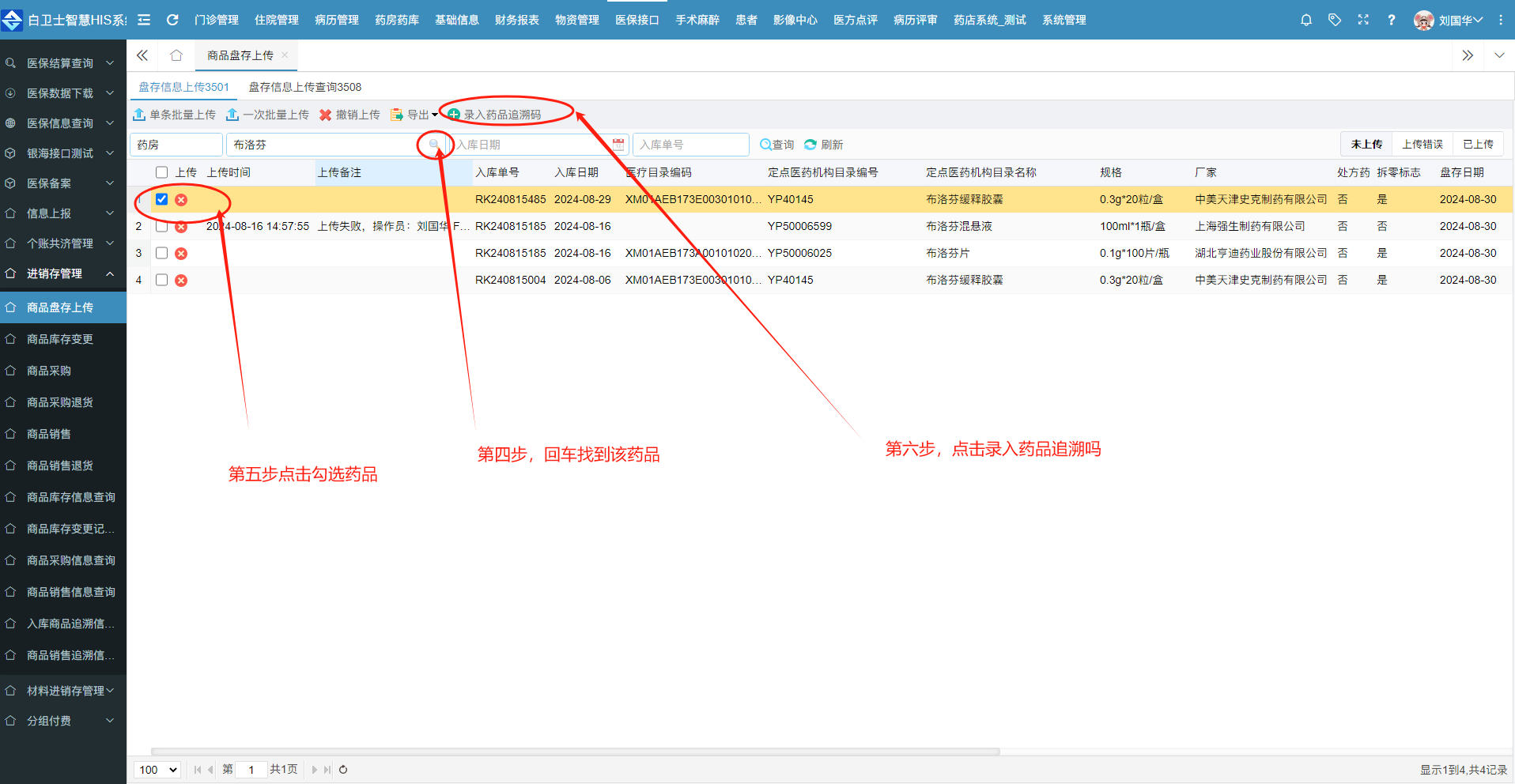The image size is (1515, 784).
Task: Check the checkbox for row 3
Action: point(162,253)
